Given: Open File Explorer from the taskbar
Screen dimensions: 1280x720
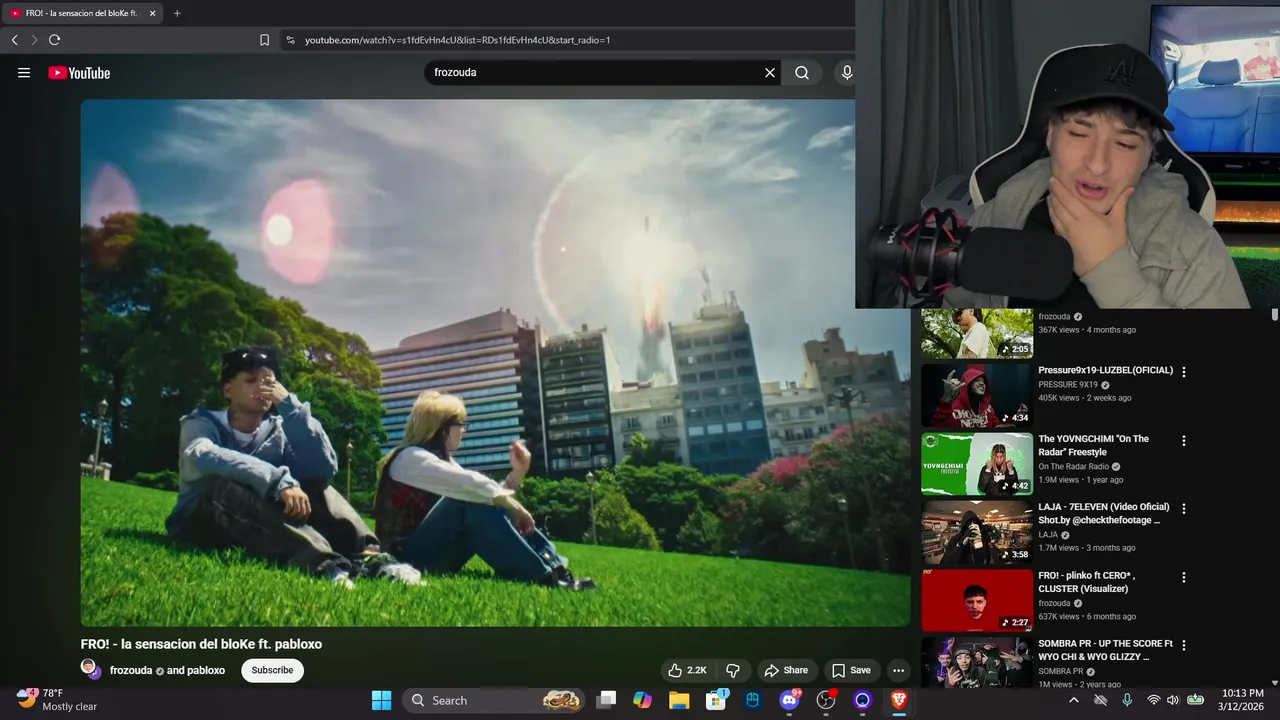Looking at the screenshot, I should tap(679, 700).
